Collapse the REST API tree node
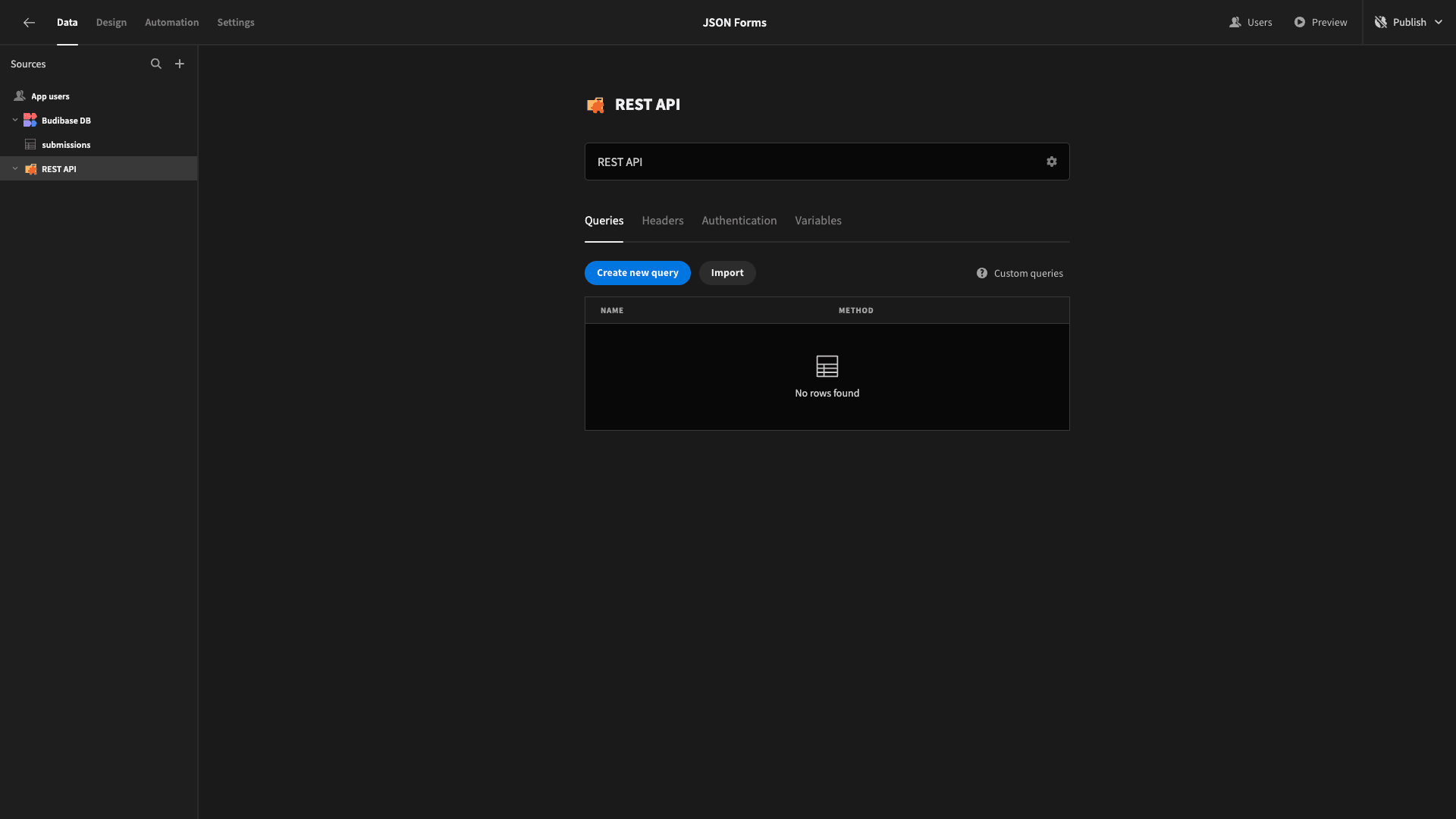The width and height of the screenshot is (1456, 819). 15,168
